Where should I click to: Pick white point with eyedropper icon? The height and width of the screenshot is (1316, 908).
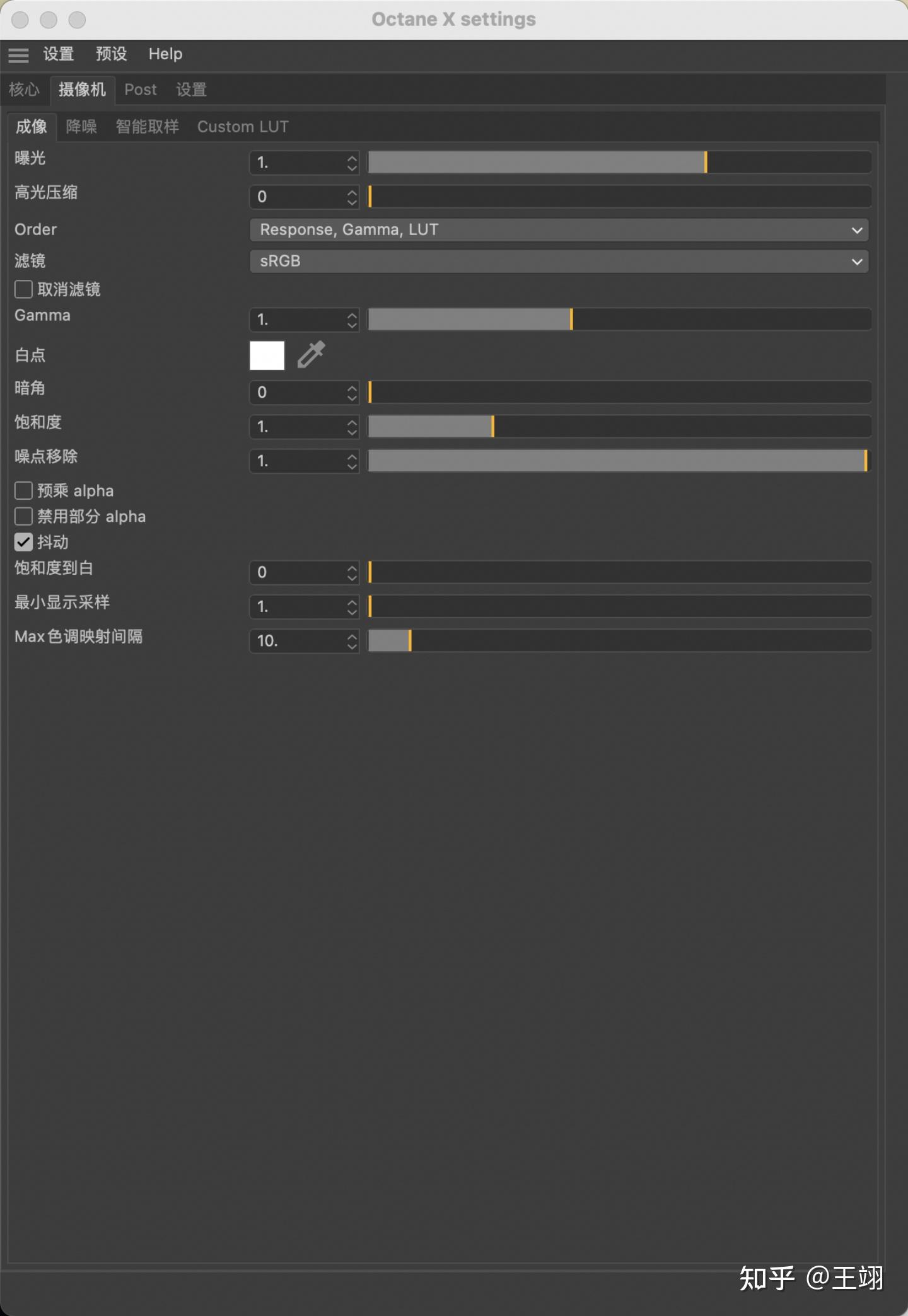pyautogui.click(x=311, y=355)
